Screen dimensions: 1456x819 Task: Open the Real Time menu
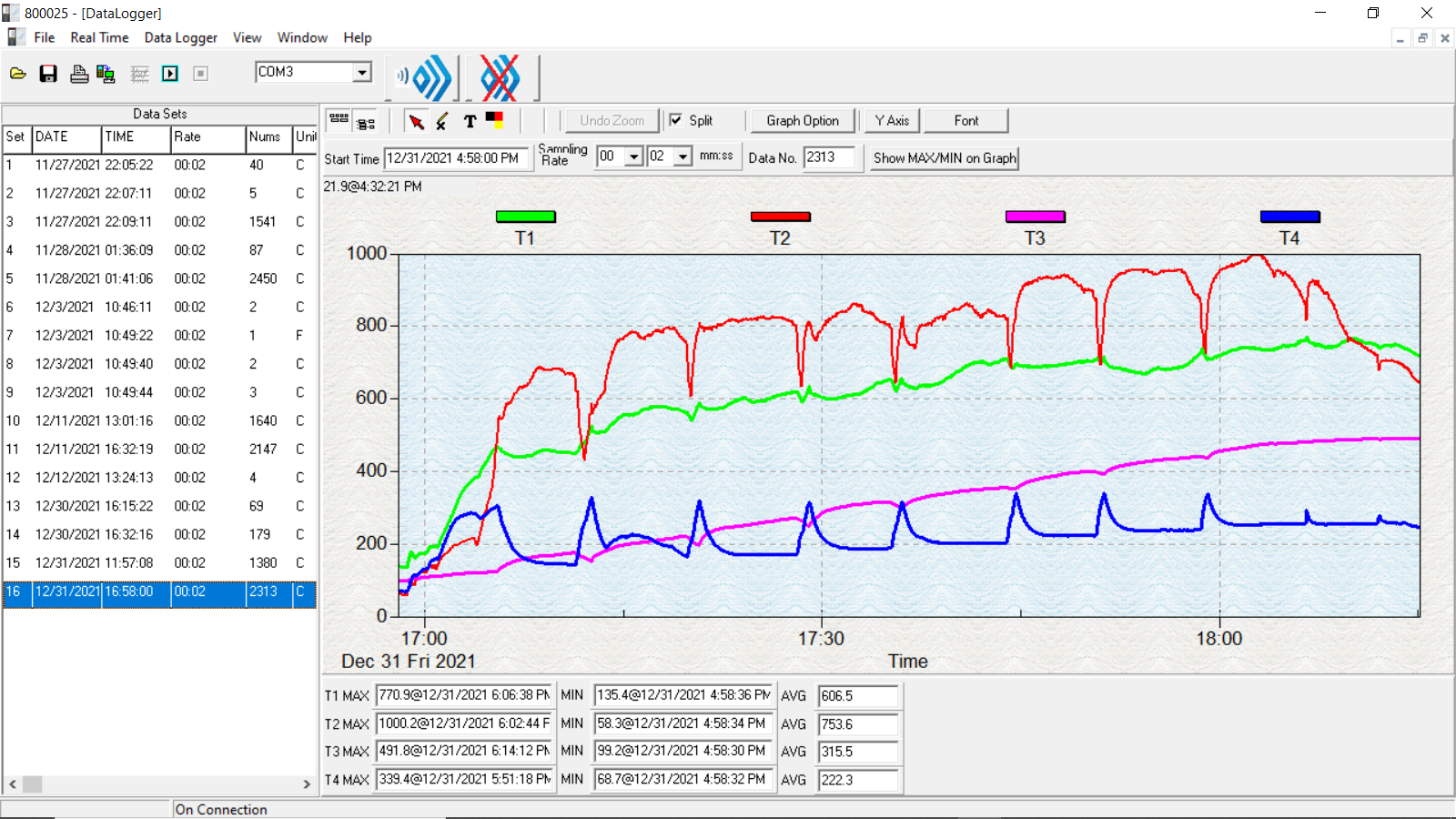(99, 37)
